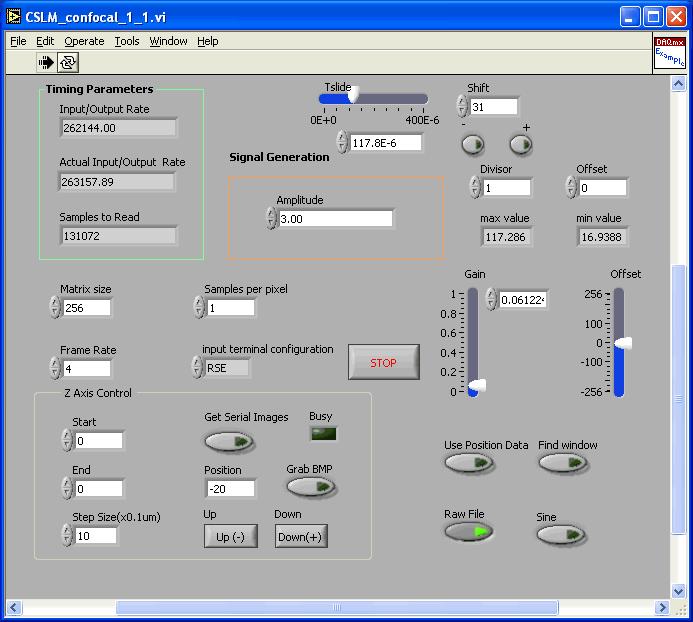Open the Tools menu

(x=127, y=41)
